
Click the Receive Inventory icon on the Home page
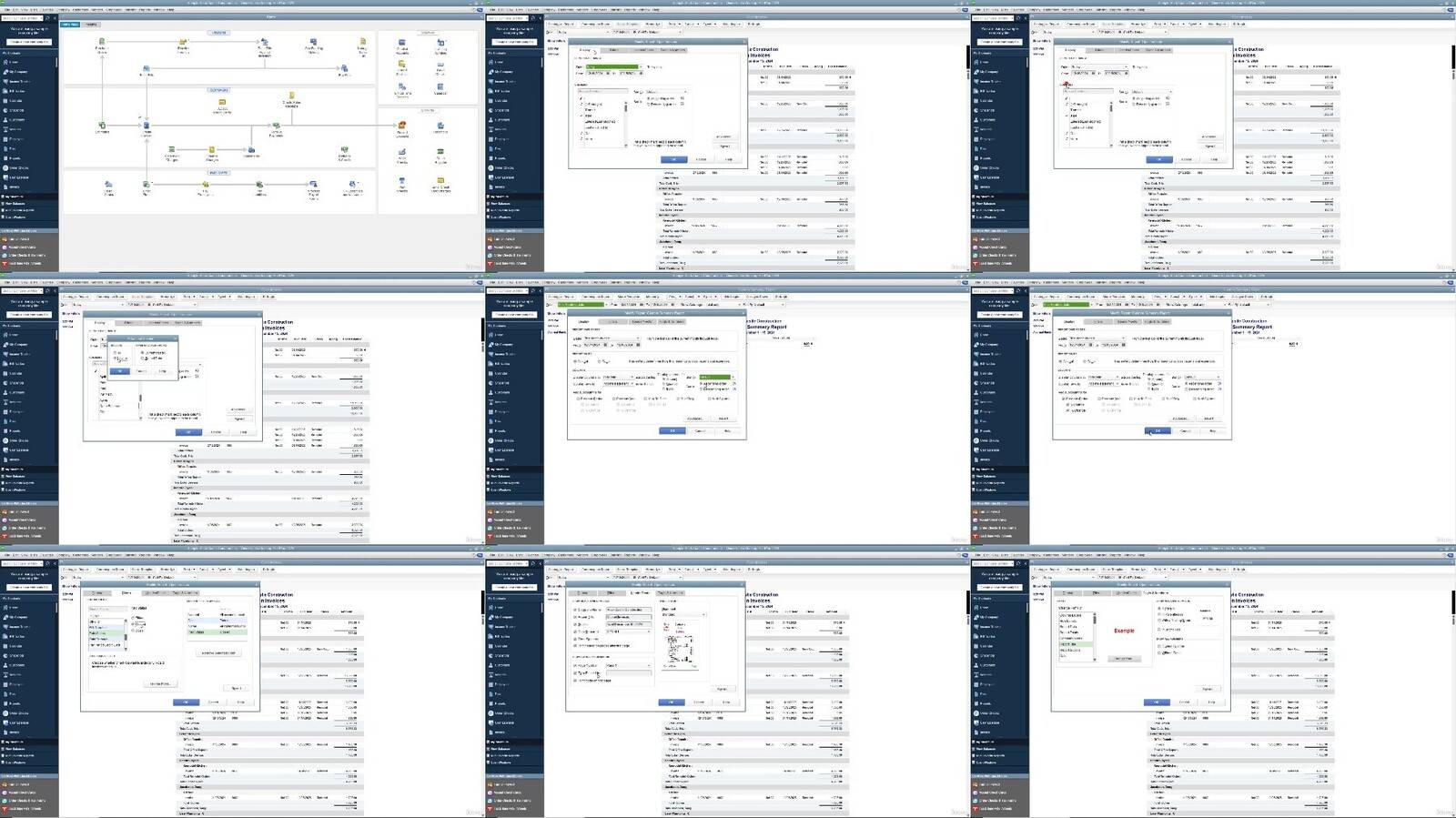coord(183,44)
